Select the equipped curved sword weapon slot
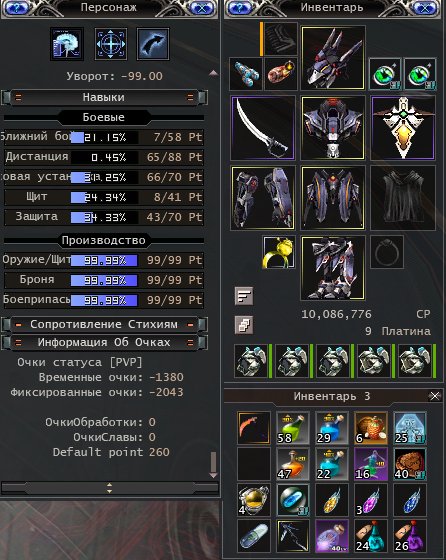This screenshot has width=446, height=560. pyautogui.click(x=263, y=128)
